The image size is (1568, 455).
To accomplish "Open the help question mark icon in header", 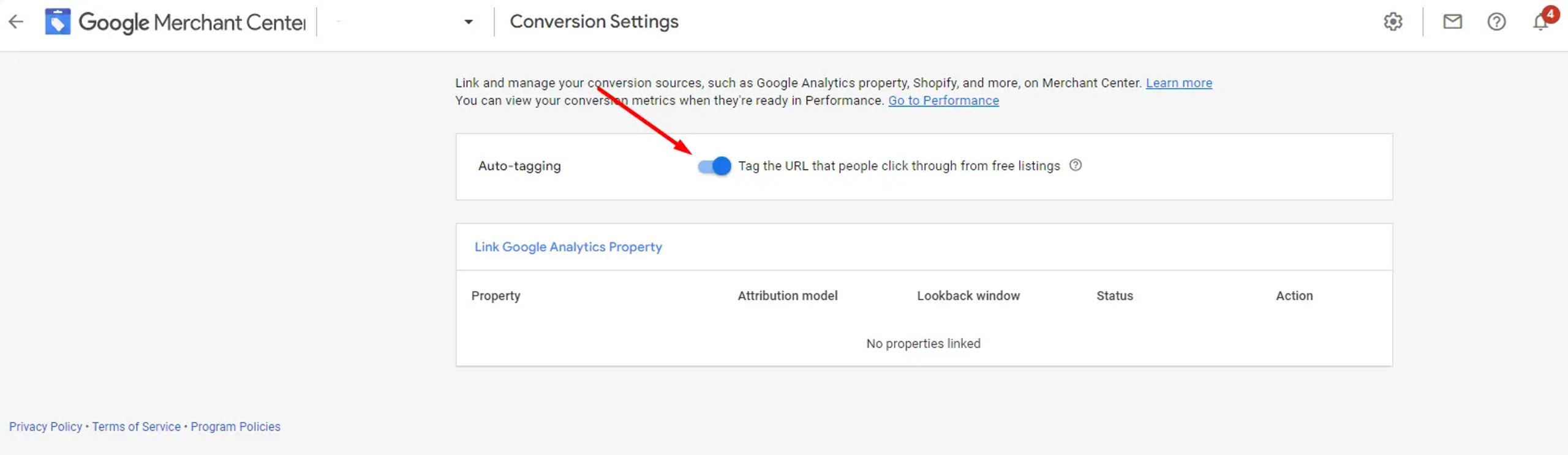I will (x=1496, y=22).
